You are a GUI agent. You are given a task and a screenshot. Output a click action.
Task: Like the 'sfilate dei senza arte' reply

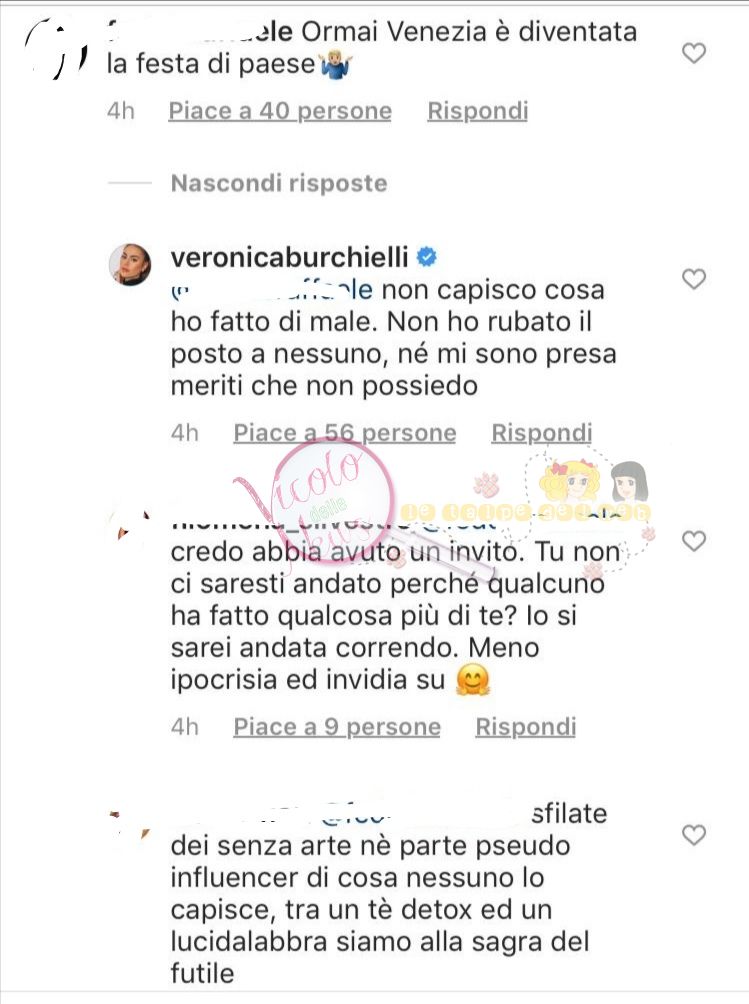[x=694, y=835]
